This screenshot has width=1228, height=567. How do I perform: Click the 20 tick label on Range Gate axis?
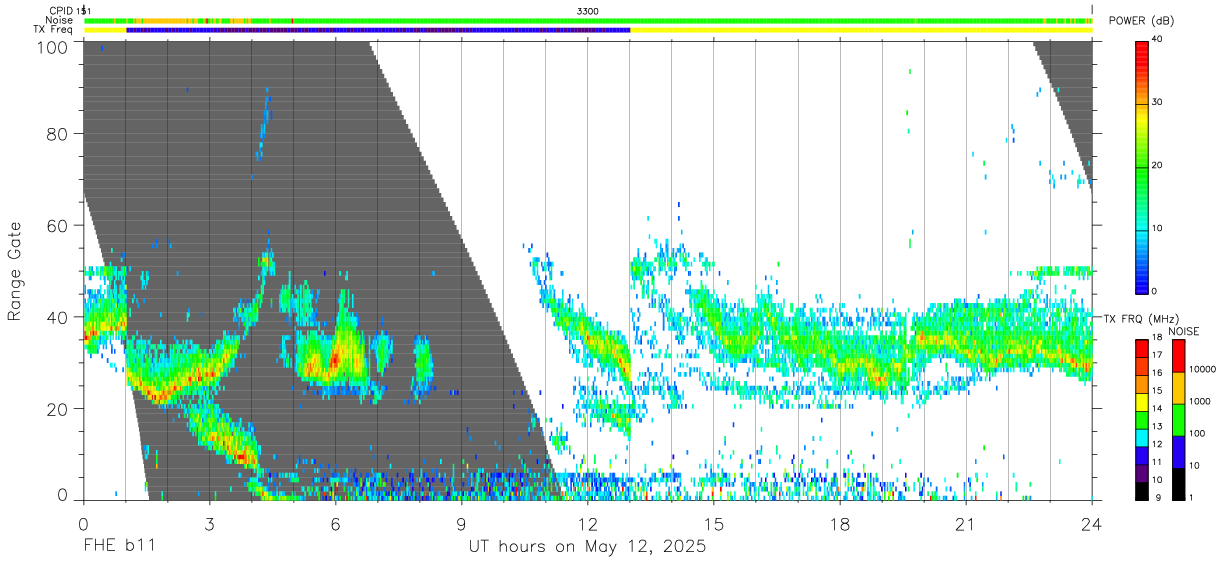click(x=56, y=409)
